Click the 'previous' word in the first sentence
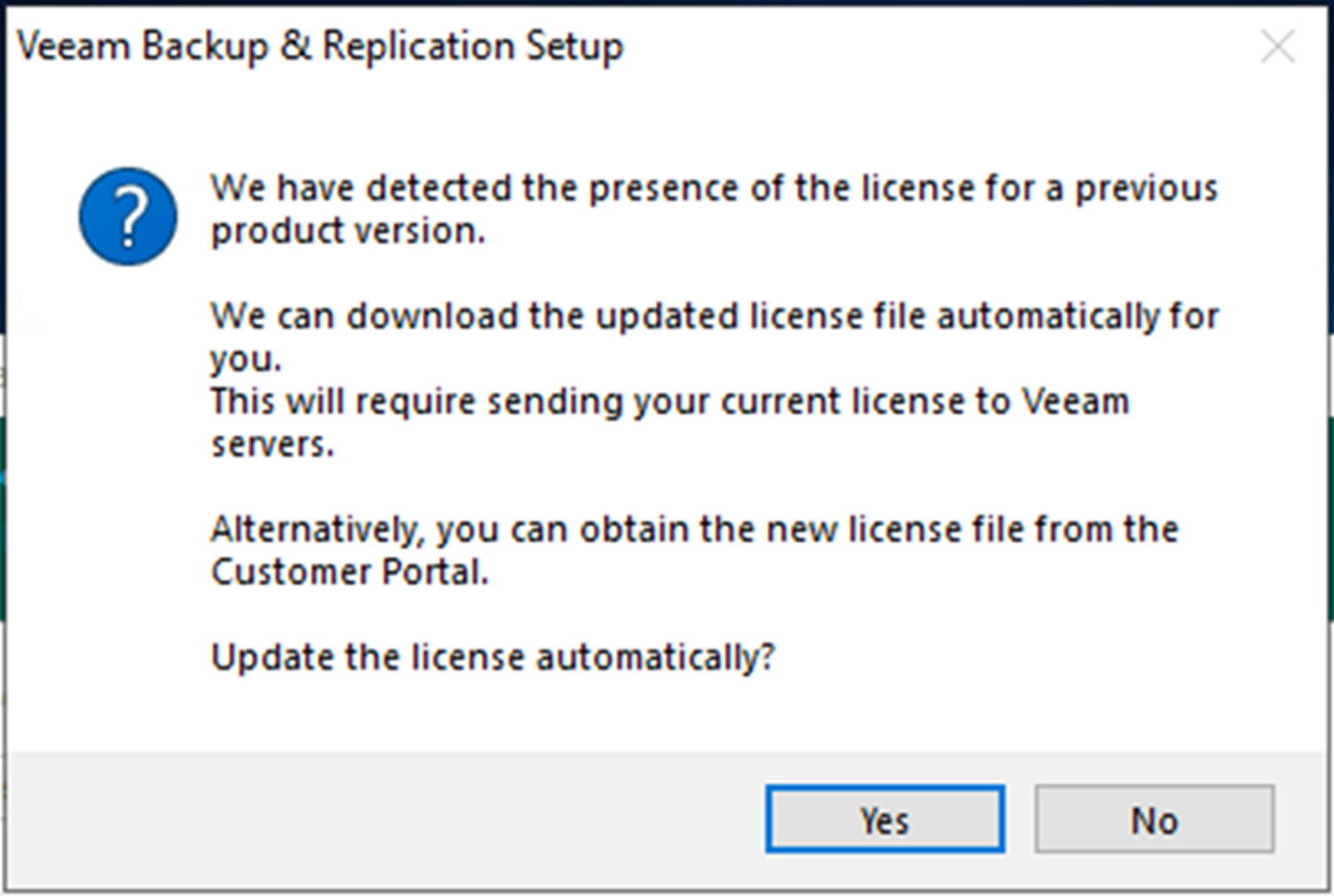 pyautogui.click(x=1147, y=189)
